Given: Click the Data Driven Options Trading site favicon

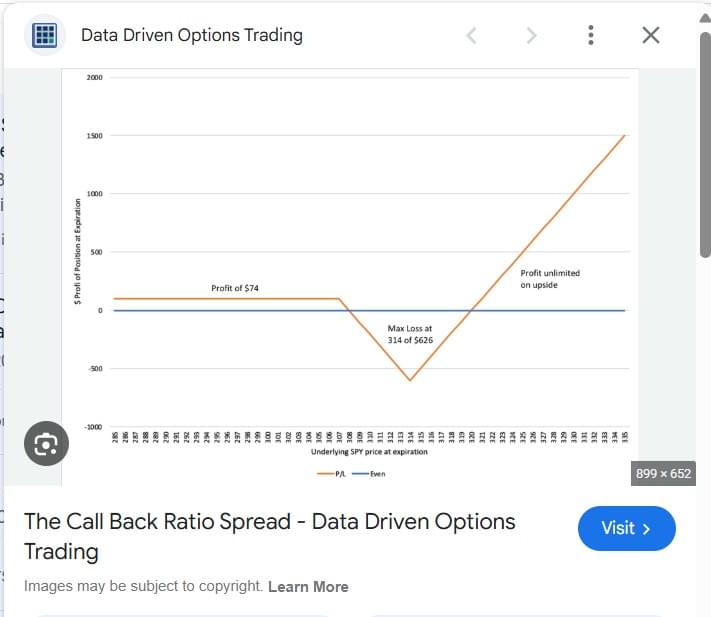Looking at the screenshot, I should 44,35.
